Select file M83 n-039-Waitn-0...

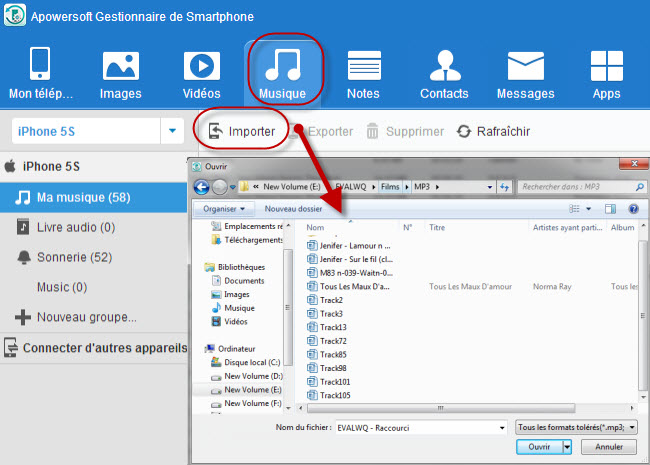coord(350,273)
